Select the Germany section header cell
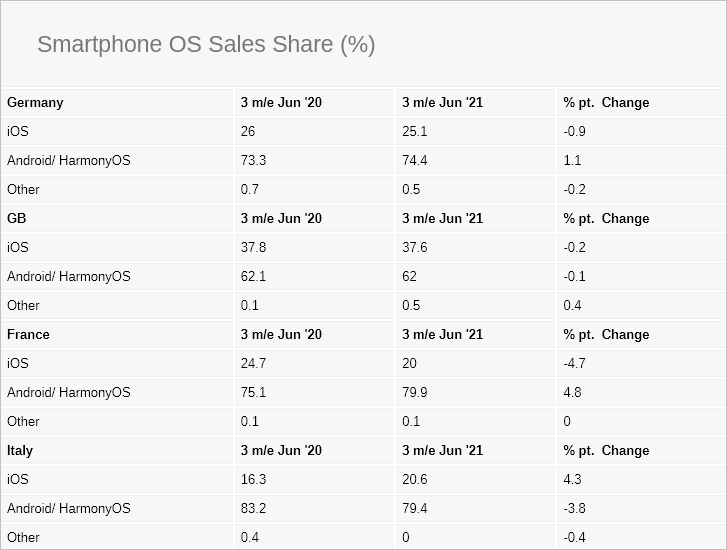The image size is (727, 550). pos(35,103)
